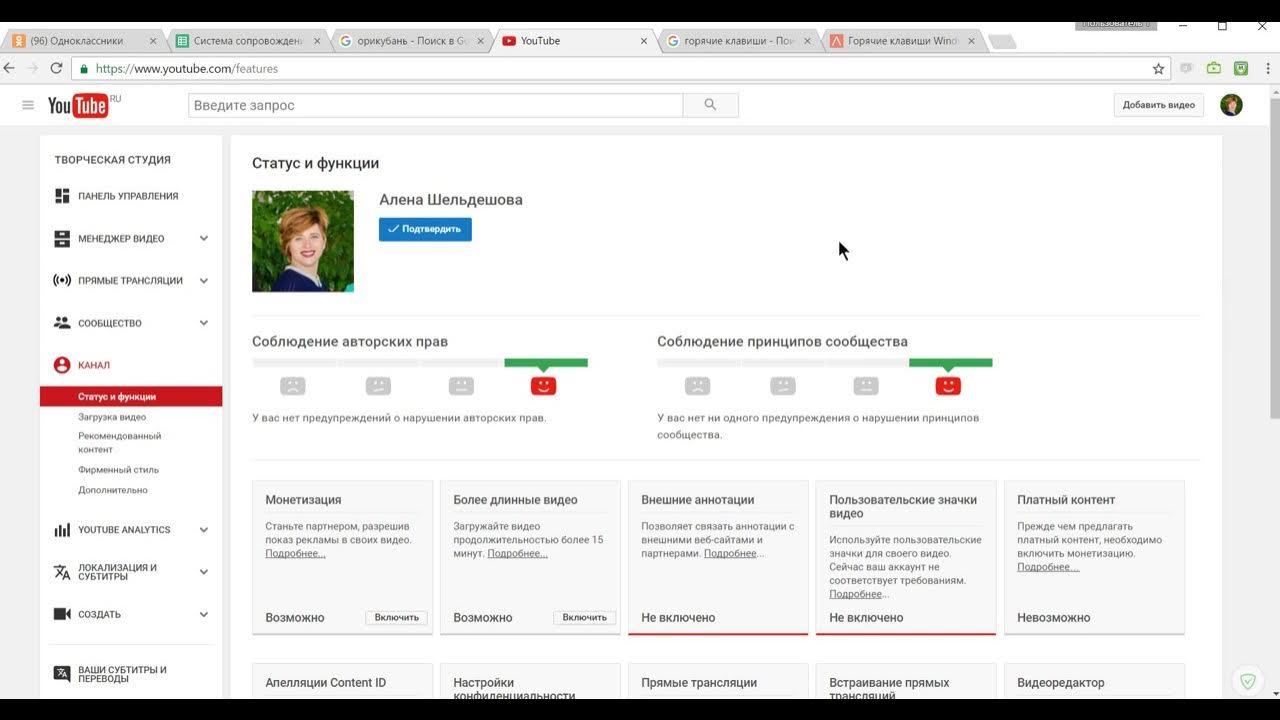This screenshot has width=1280, height=720.
Task: Click the first gray sad face under принципов сообщества
Action: 697,385
